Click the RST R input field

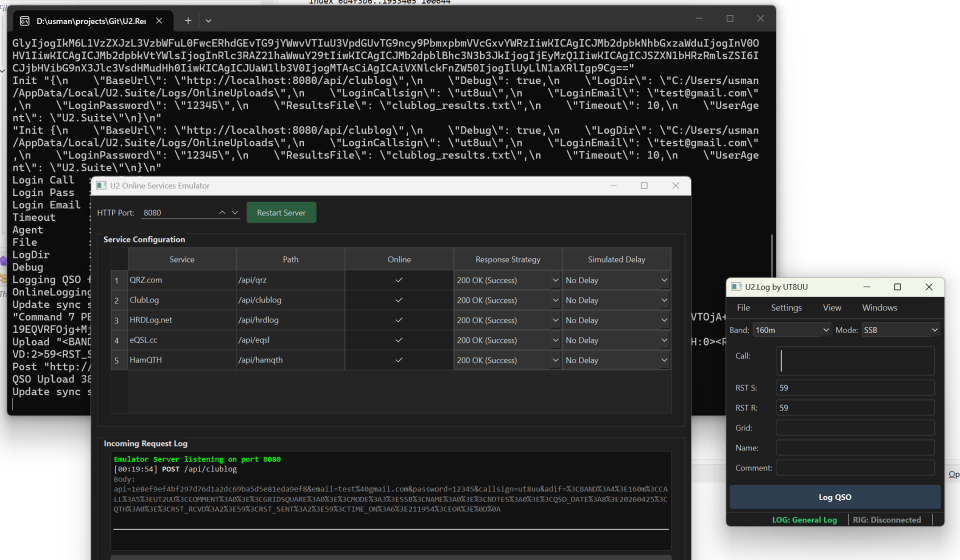(855, 408)
